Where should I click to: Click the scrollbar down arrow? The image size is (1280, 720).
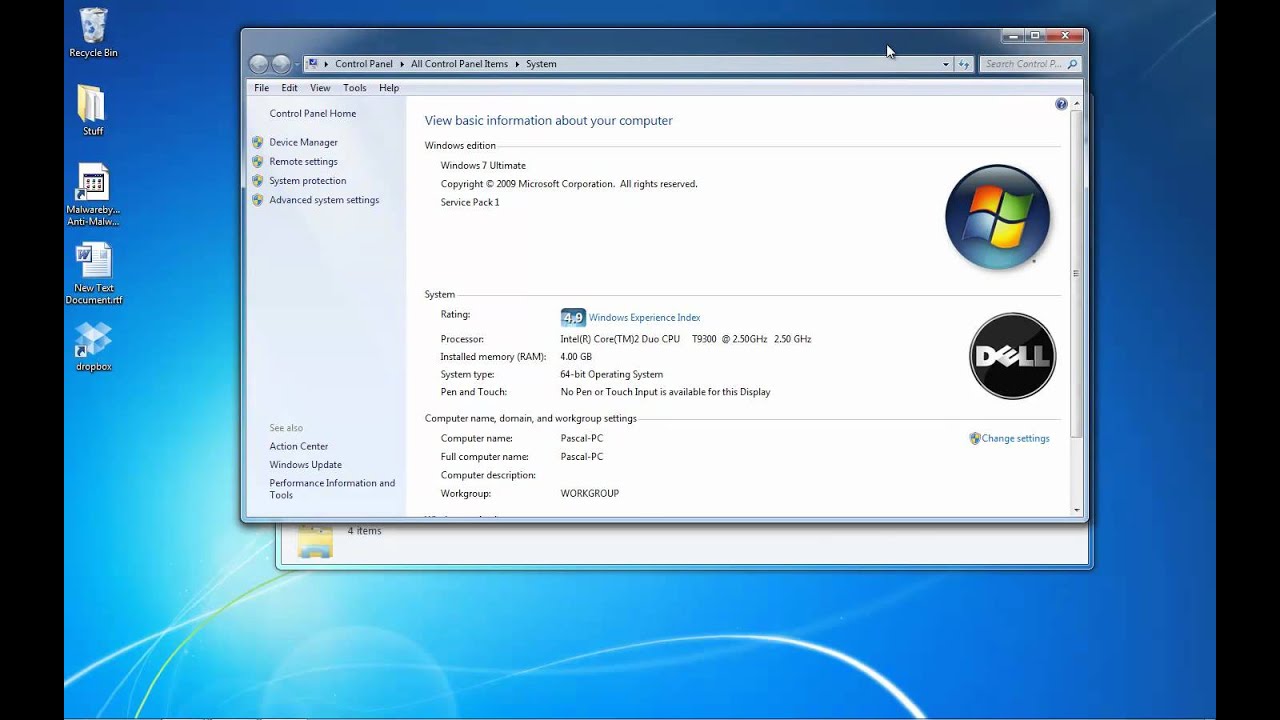(1076, 510)
